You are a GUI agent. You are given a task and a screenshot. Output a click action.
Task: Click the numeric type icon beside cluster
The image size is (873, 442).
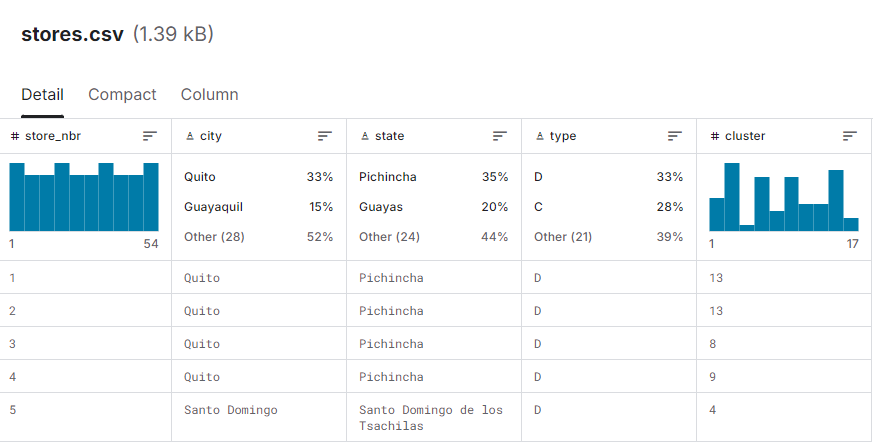(x=715, y=136)
